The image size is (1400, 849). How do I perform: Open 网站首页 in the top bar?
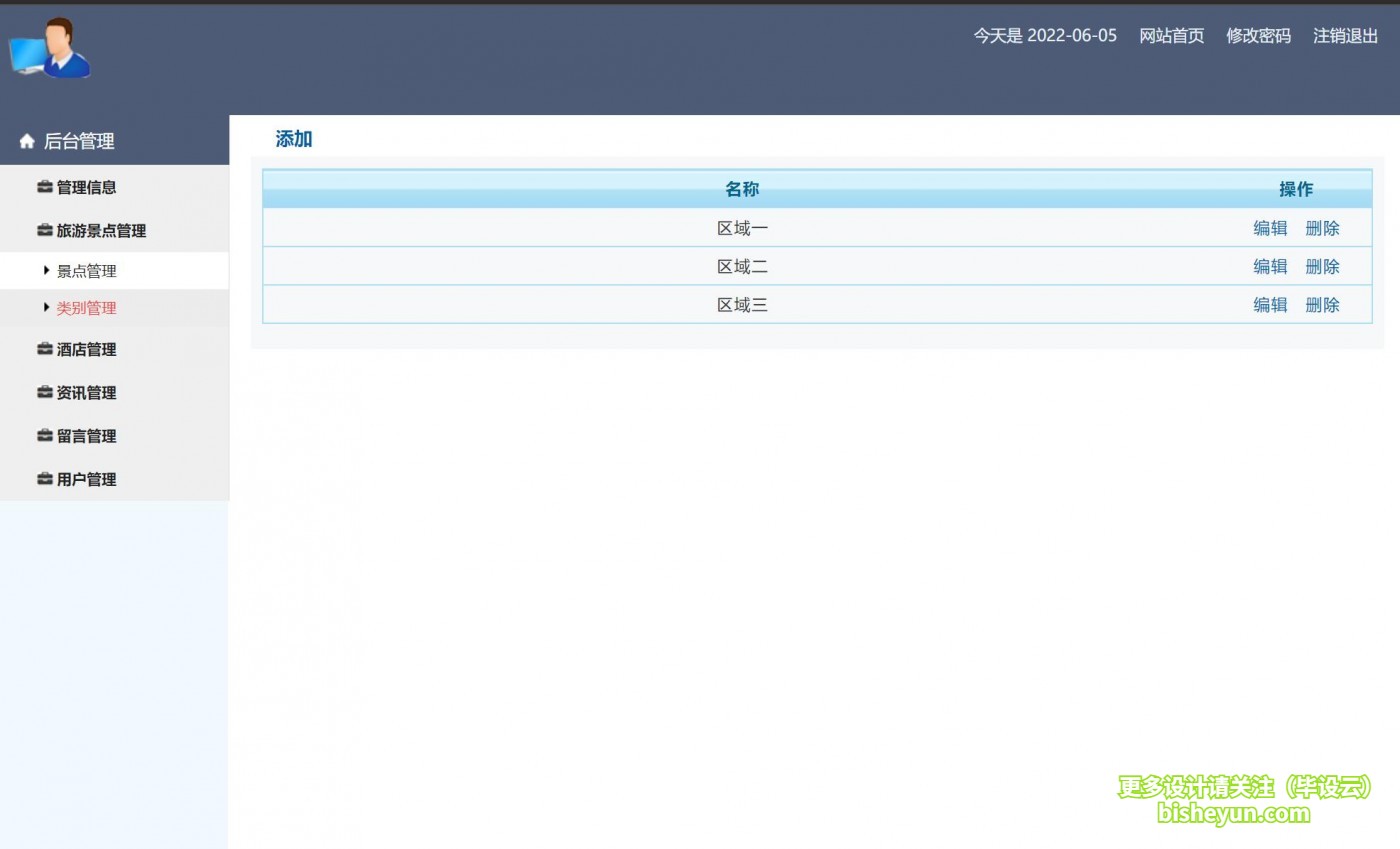(1171, 36)
